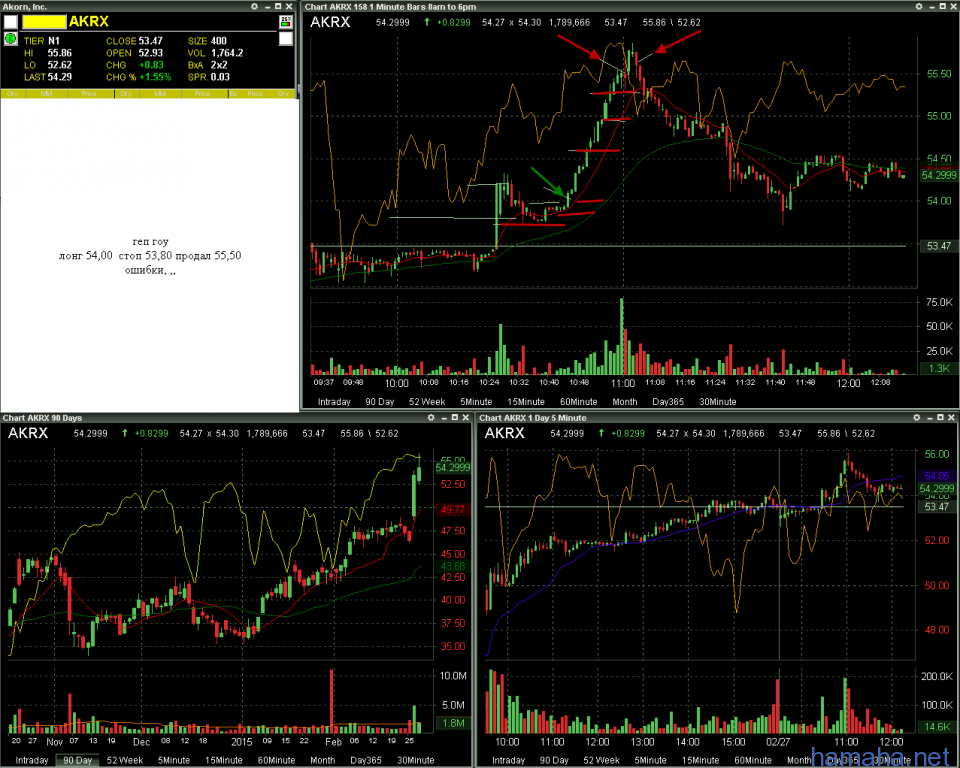
Task: Open settings gear in 1 Minute Bars chart window
Action: pos(919,6)
